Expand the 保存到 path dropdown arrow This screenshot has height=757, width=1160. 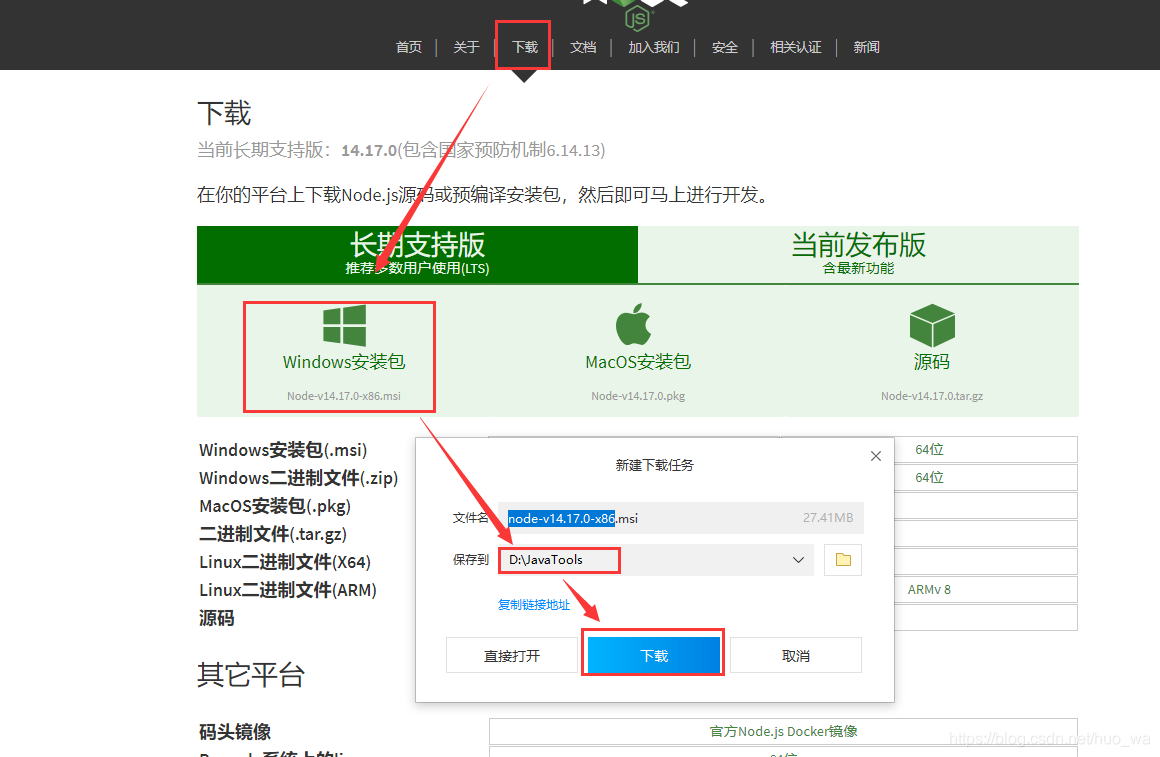[798, 560]
